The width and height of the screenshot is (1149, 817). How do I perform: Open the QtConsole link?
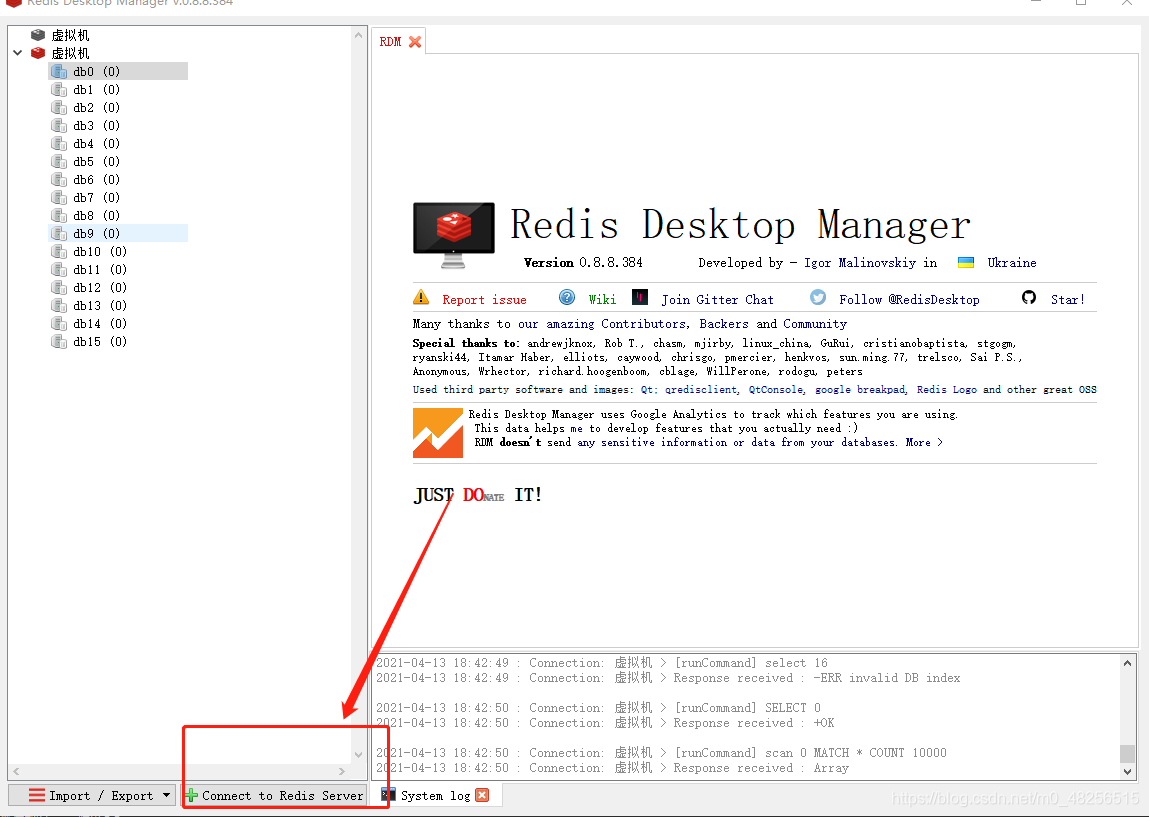pyautogui.click(x=776, y=390)
